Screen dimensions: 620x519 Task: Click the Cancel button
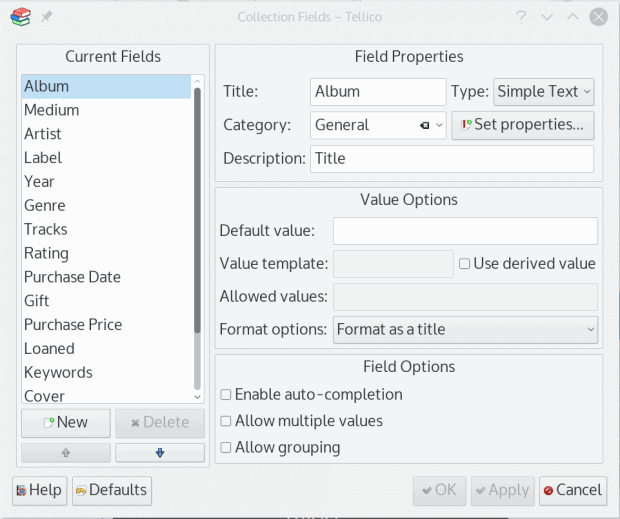pos(572,490)
